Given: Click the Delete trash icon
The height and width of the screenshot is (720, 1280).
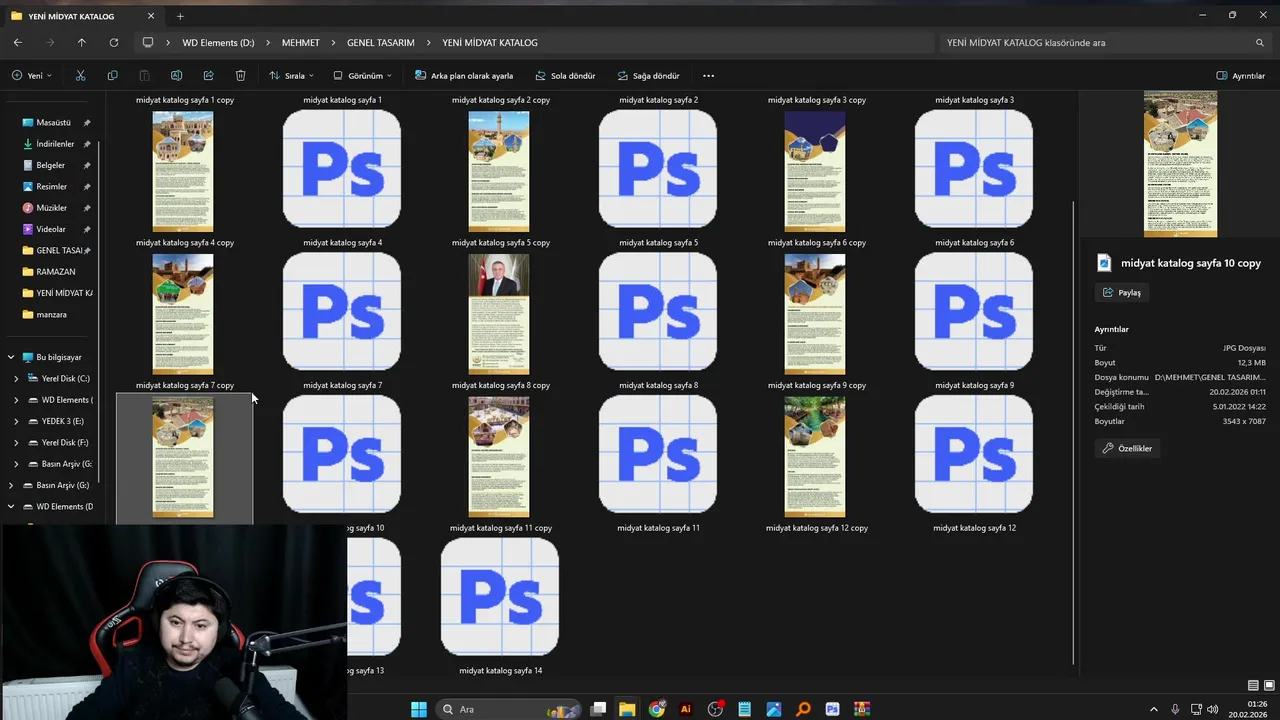Looking at the screenshot, I should [x=240, y=76].
